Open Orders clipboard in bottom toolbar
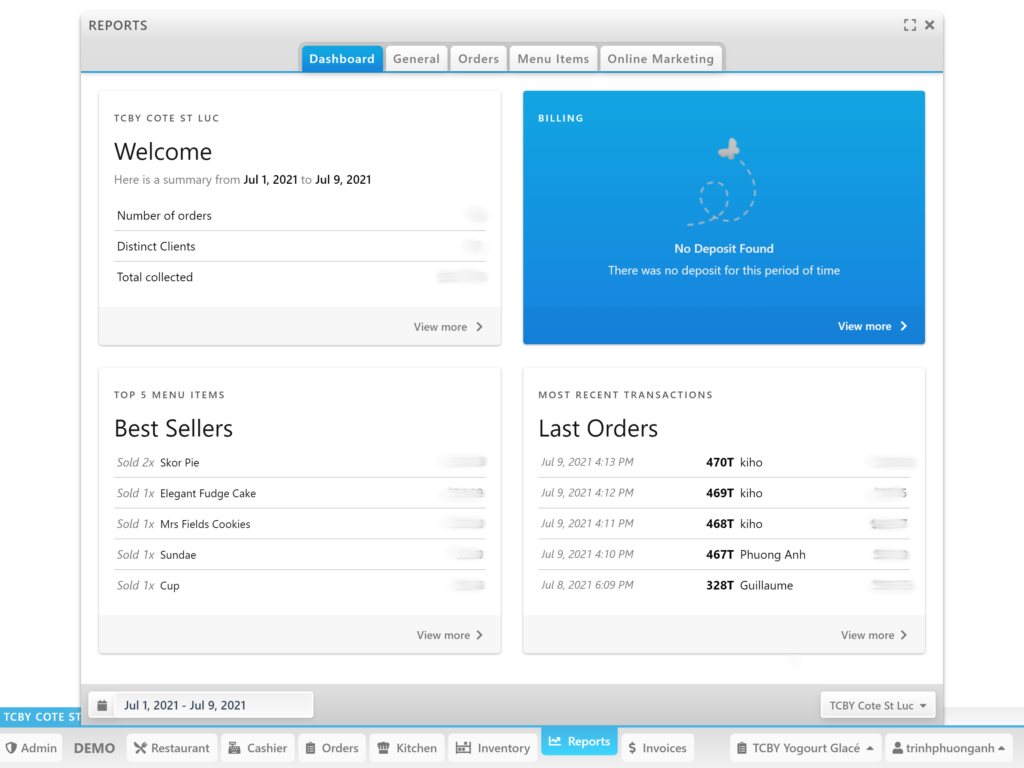The width and height of the screenshot is (1024, 768). point(331,748)
